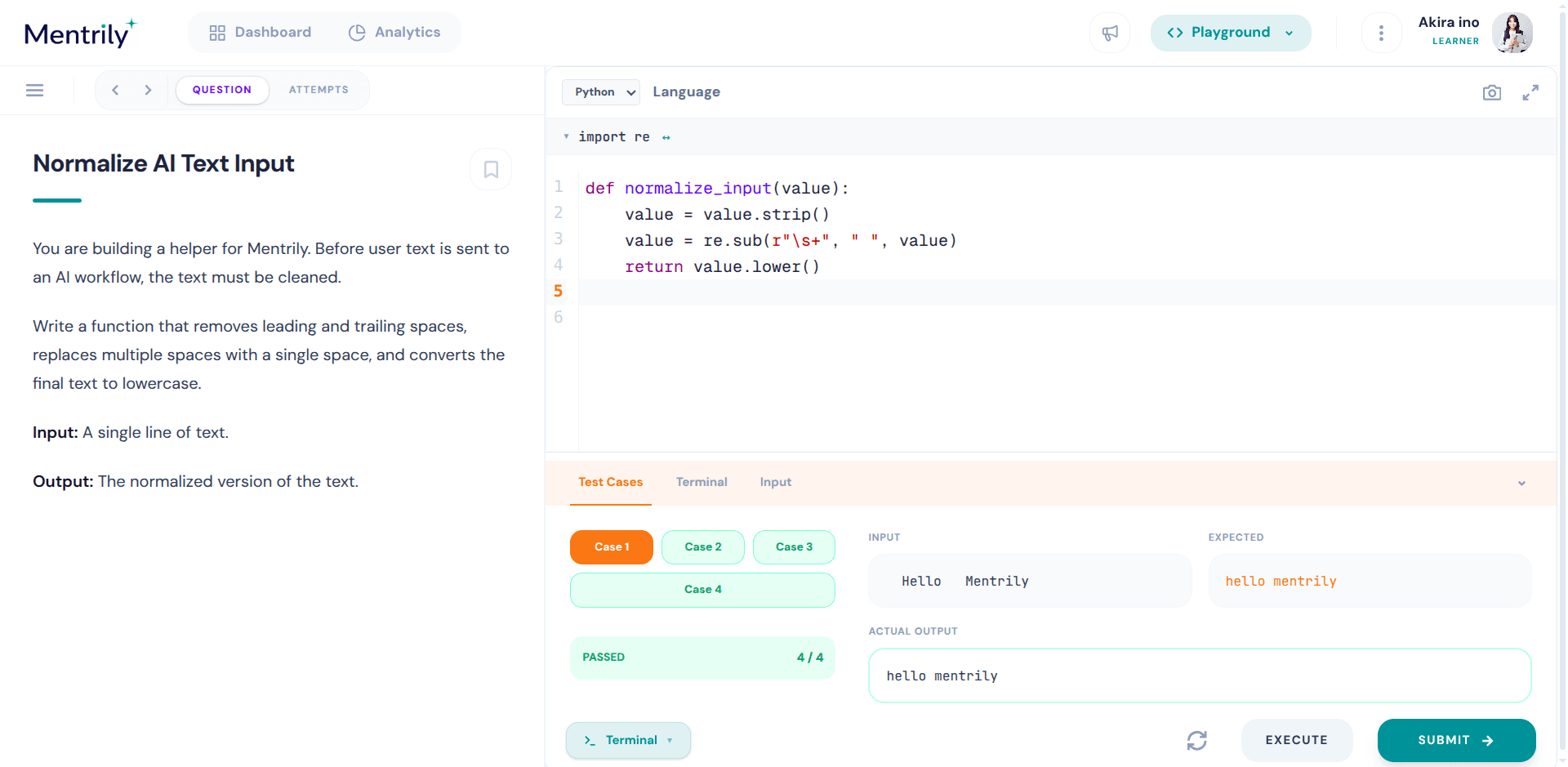Image resolution: width=1568 pixels, height=767 pixels.
Task: Click the expected value 'hello mentrily'
Action: click(1281, 582)
